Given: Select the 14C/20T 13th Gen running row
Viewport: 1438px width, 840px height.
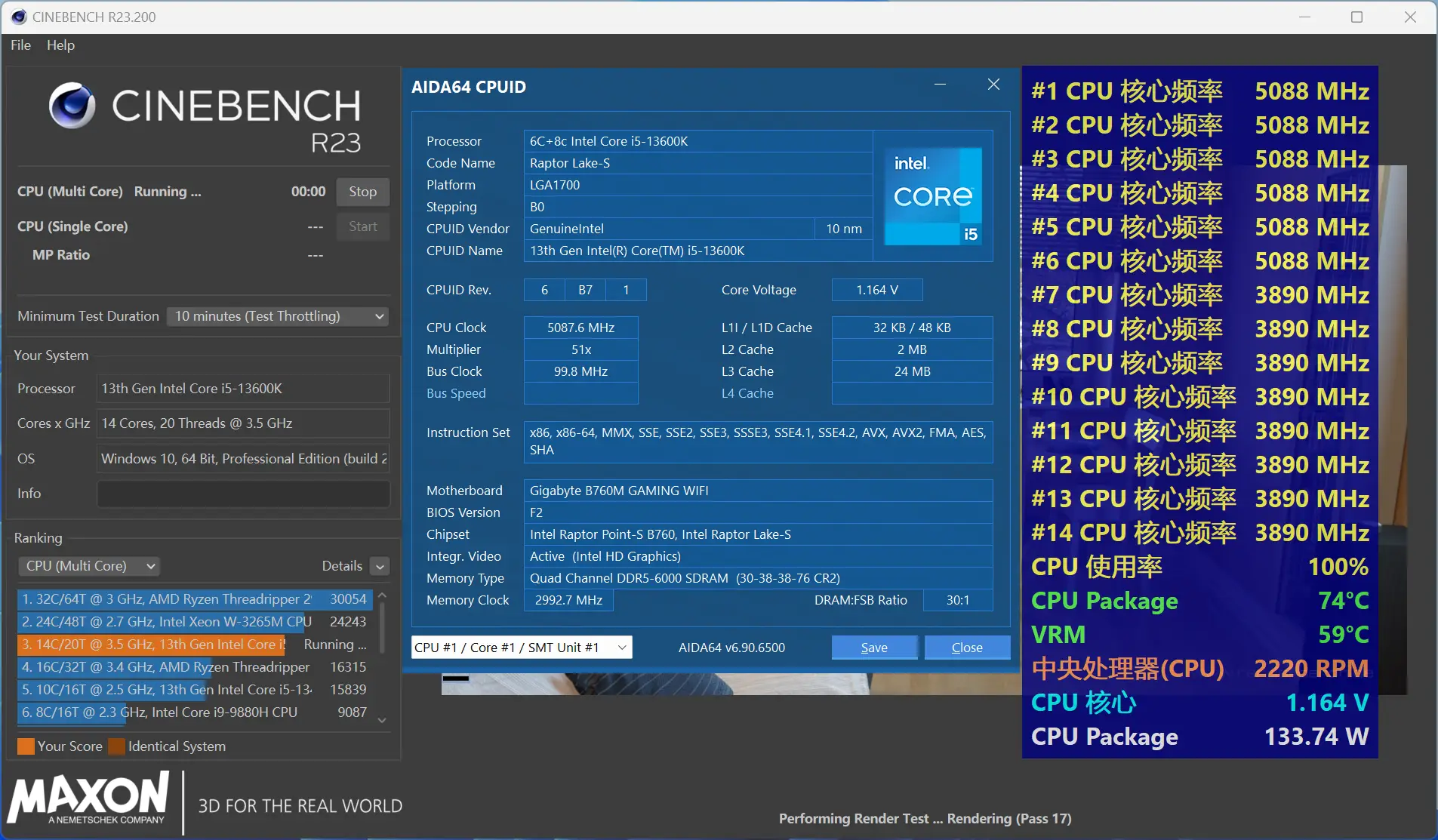Looking at the screenshot, I should click(x=195, y=645).
